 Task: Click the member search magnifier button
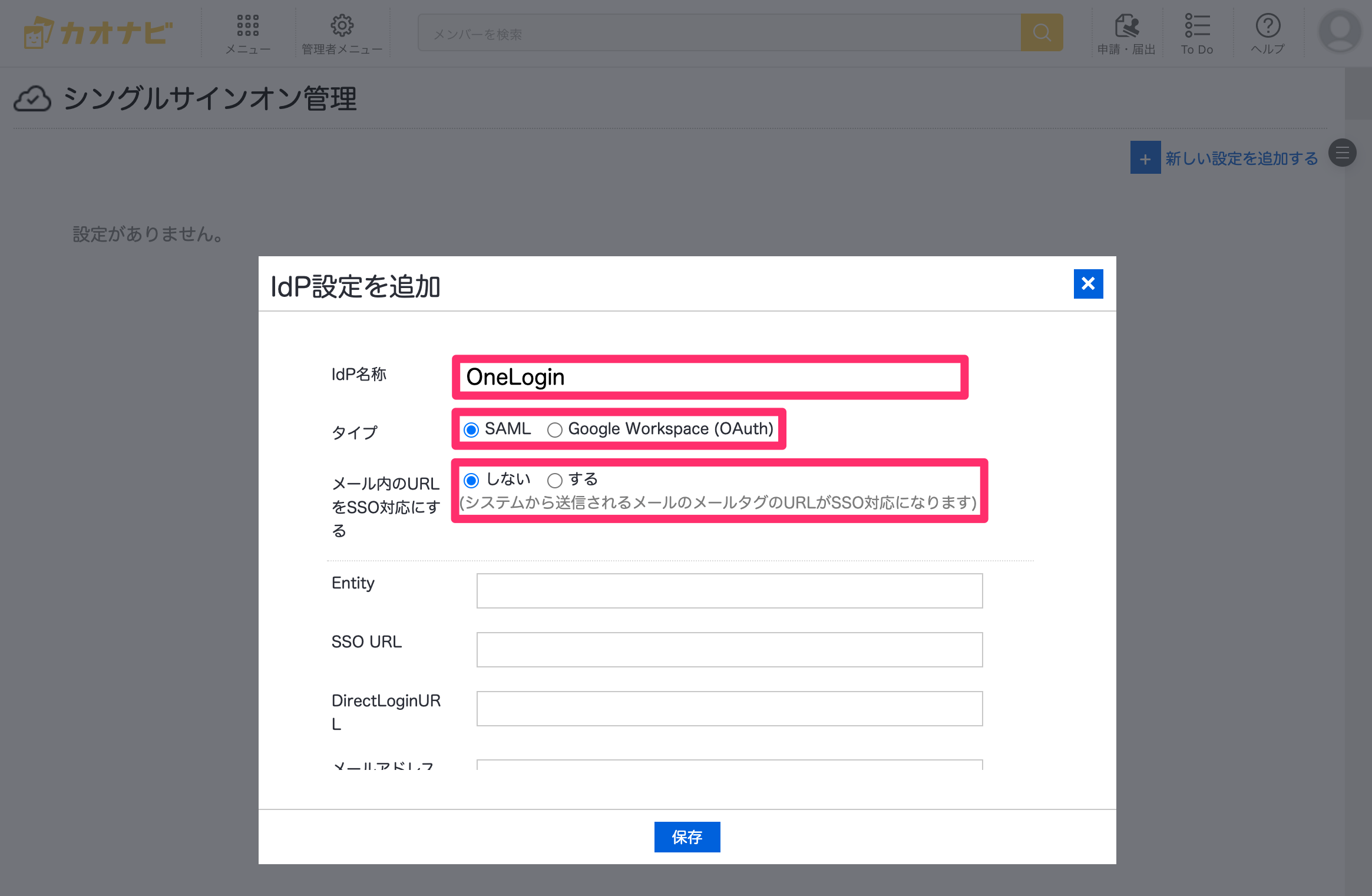tap(1042, 32)
